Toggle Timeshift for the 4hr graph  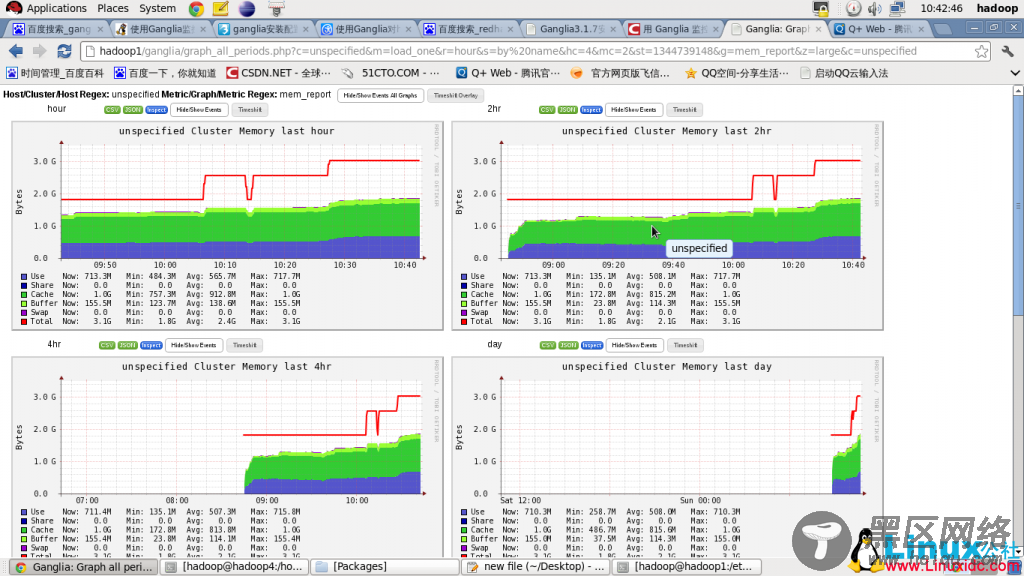[x=244, y=345]
